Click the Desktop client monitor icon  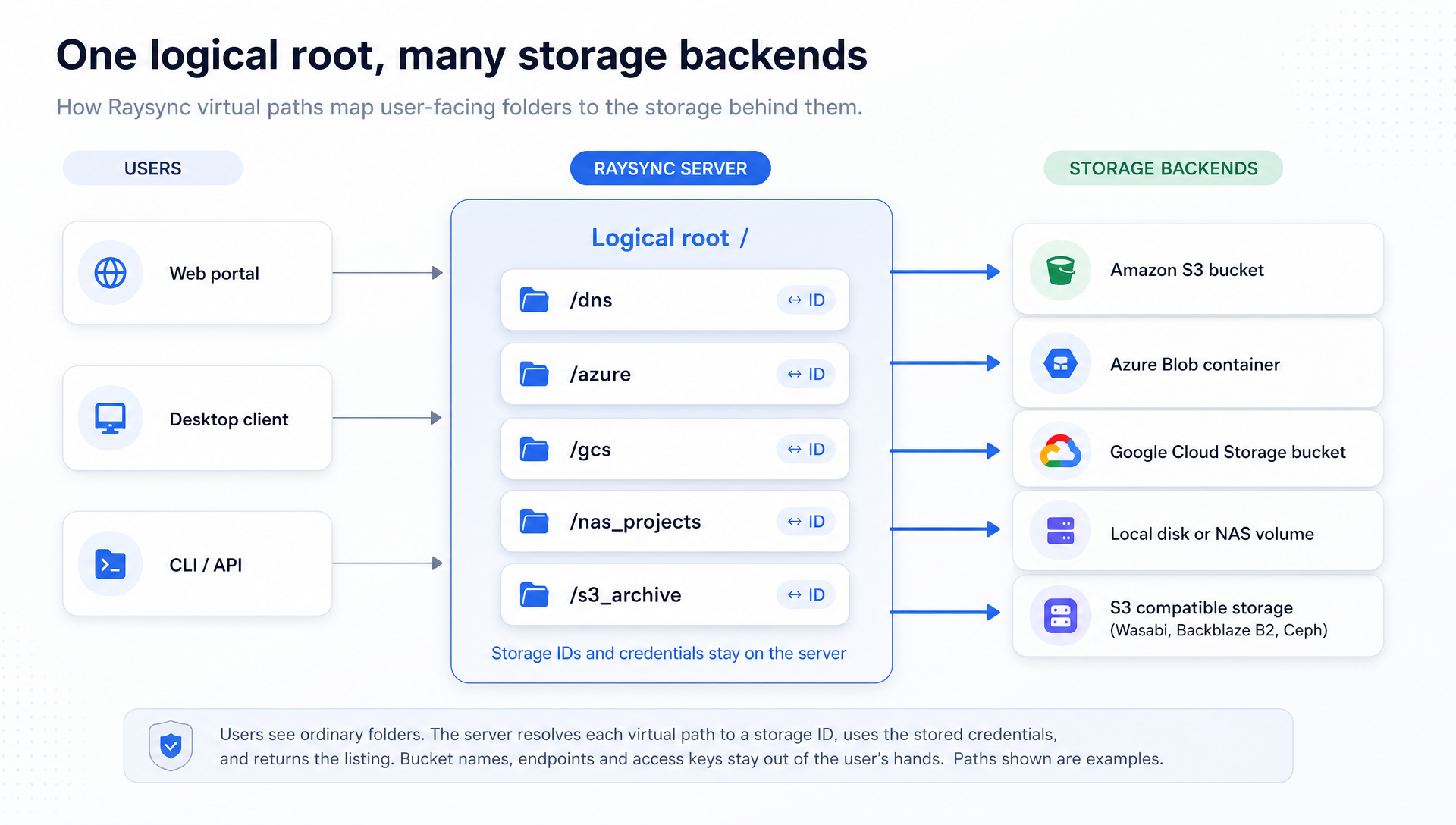point(110,419)
